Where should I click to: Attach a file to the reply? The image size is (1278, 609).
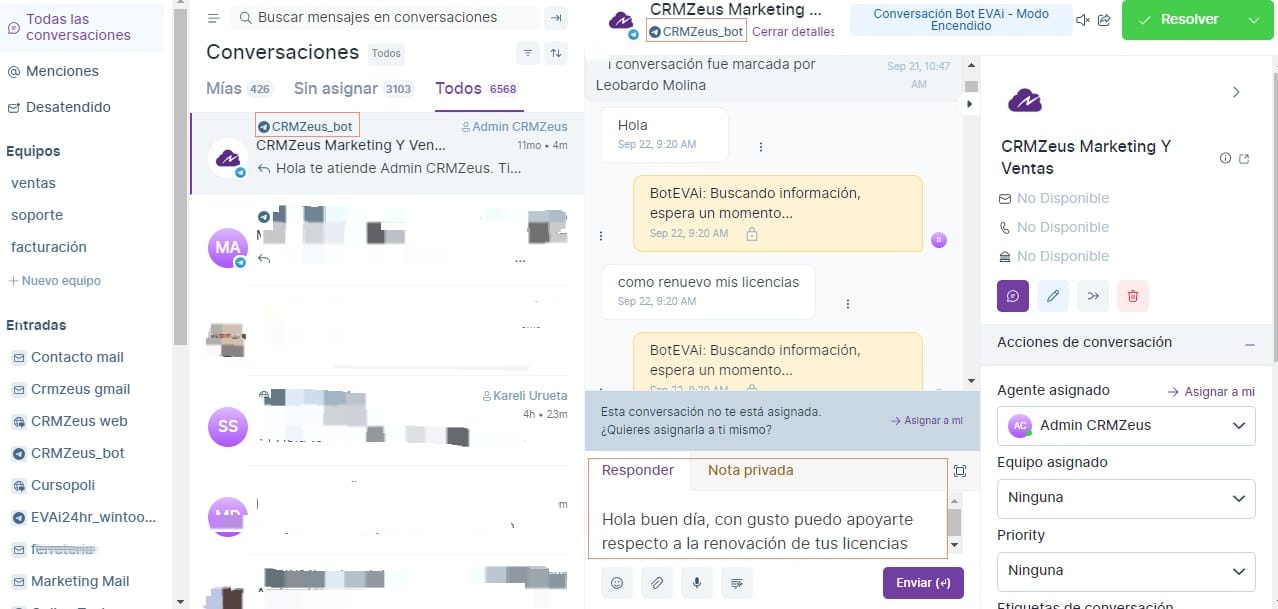coord(657,582)
